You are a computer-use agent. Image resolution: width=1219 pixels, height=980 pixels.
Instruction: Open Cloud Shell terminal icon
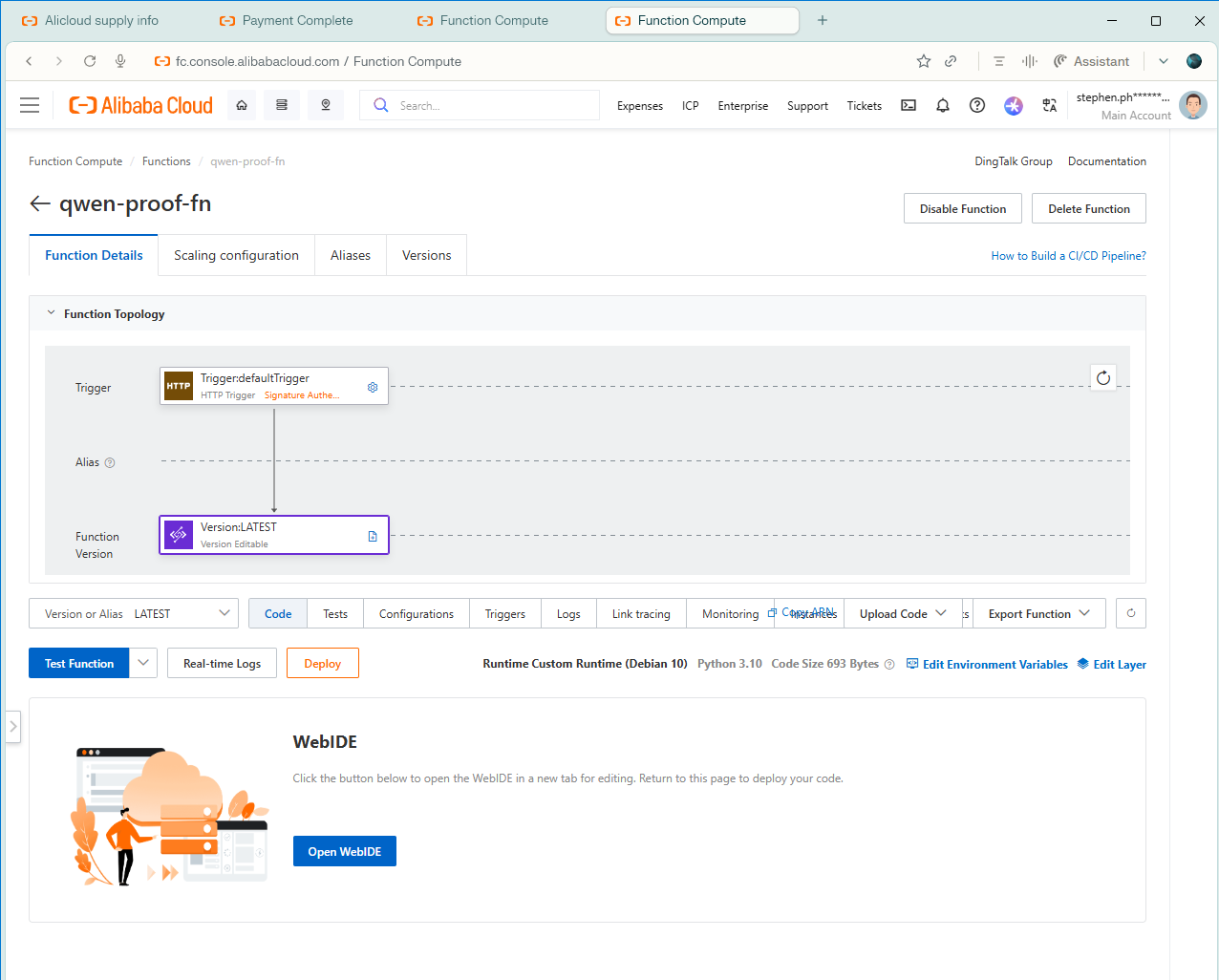point(909,105)
